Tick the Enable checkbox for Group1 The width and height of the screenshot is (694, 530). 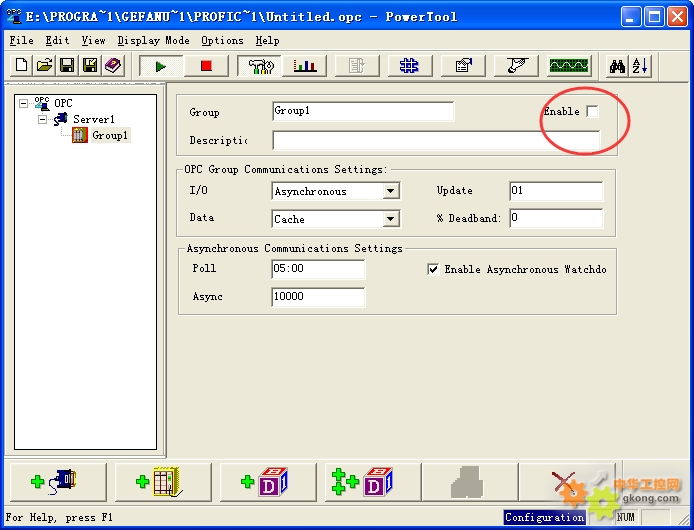tap(592, 111)
